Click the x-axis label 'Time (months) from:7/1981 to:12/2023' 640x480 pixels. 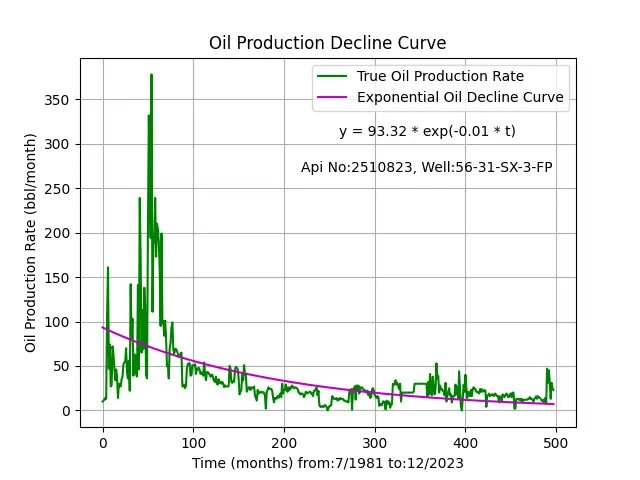click(328, 464)
